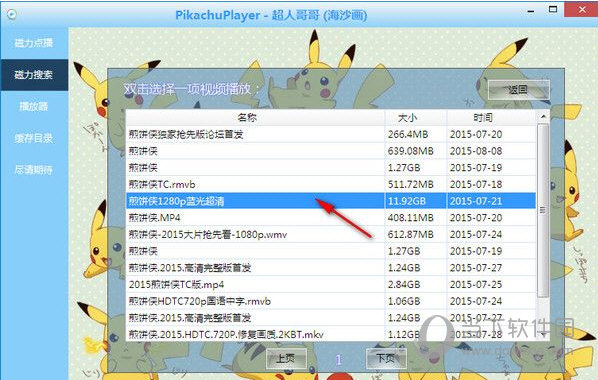Open the 缓存目录 sidebar section
Screen dimensions: 598x380
[x=34, y=138]
